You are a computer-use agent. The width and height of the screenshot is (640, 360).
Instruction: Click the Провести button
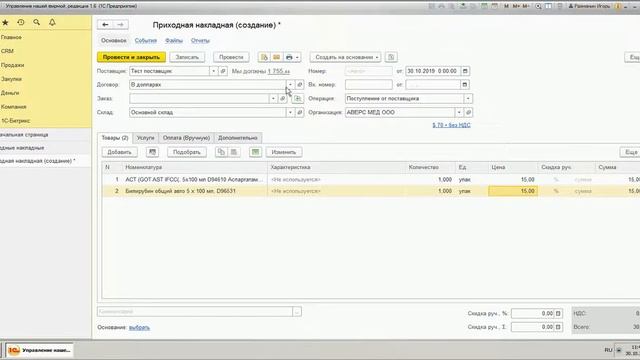tap(231, 57)
